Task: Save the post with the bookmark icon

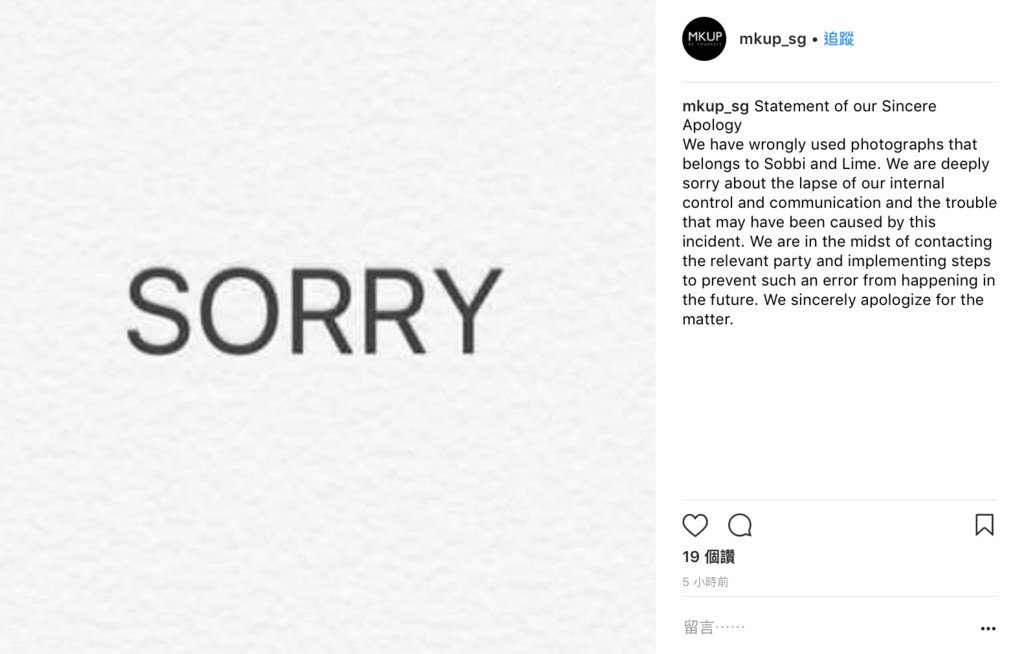Action: pos(984,524)
